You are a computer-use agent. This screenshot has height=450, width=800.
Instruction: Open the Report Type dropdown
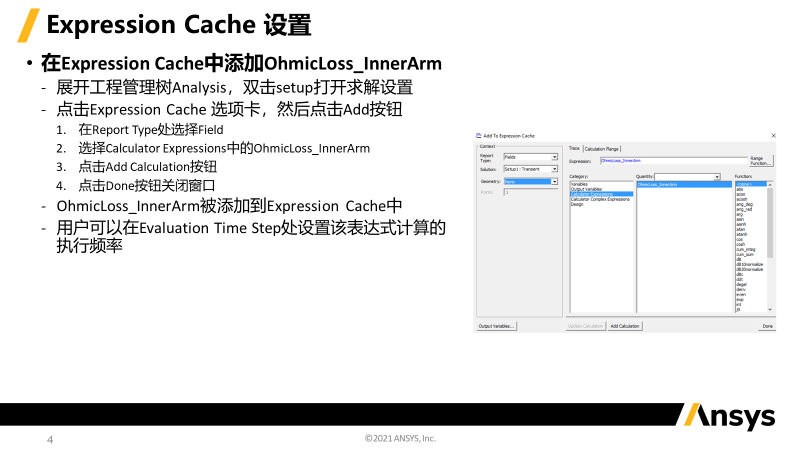tap(554, 157)
